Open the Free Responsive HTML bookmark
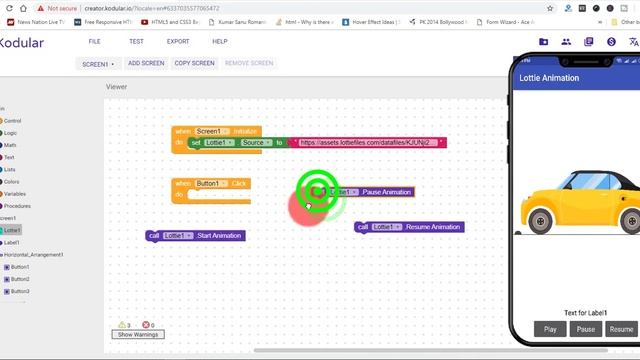The height and width of the screenshot is (360, 640). pyautogui.click(x=103, y=22)
